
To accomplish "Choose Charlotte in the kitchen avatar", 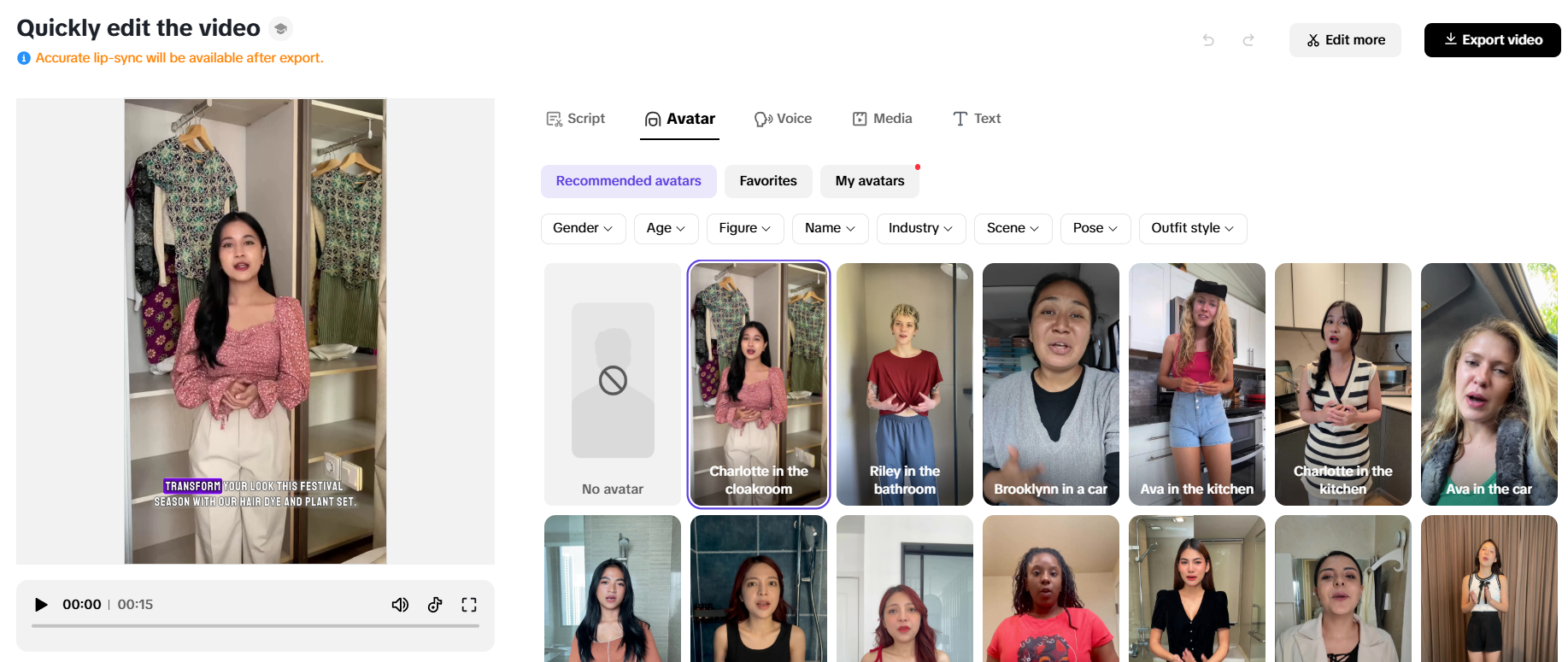I will [x=1343, y=384].
